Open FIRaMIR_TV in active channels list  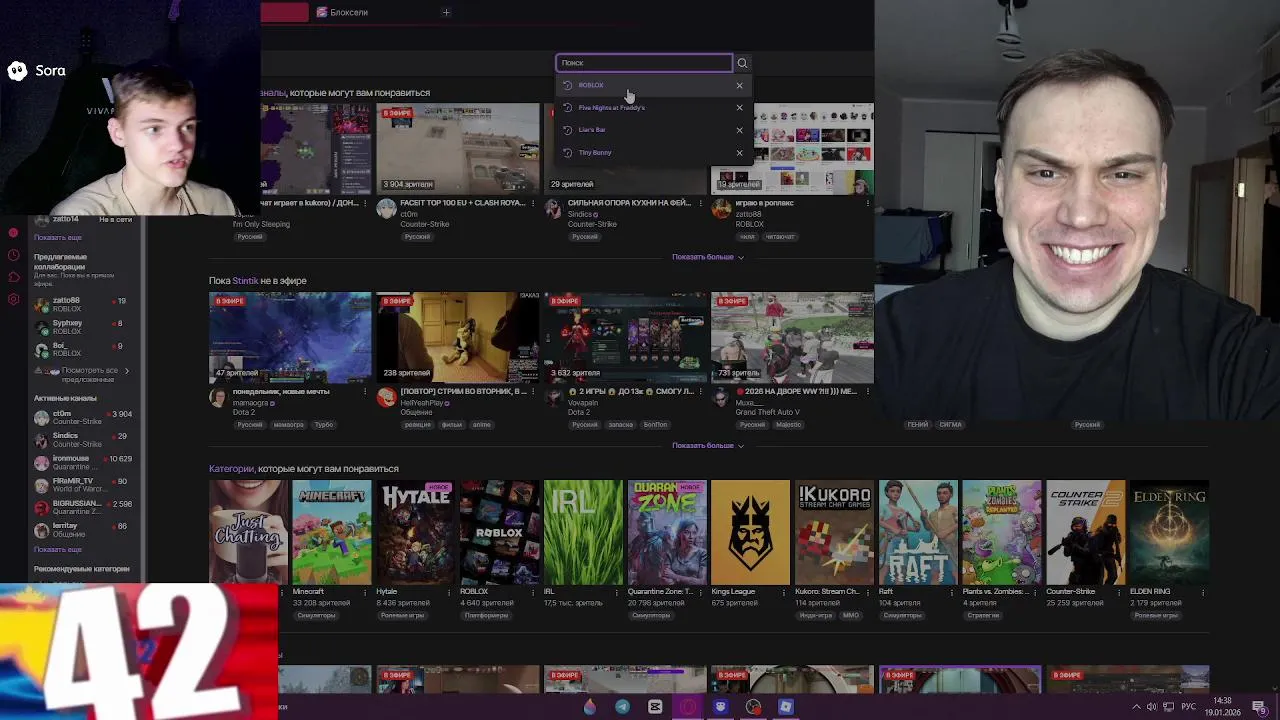point(82,485)
